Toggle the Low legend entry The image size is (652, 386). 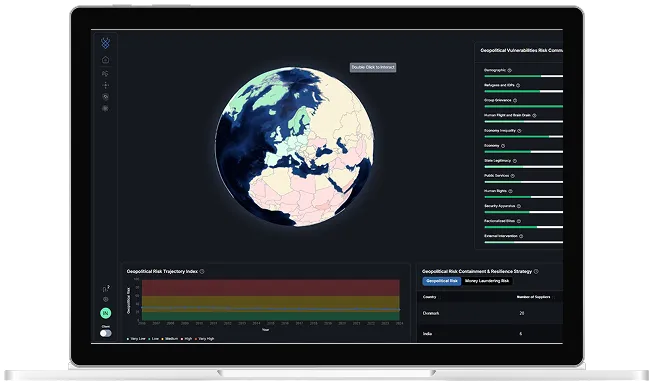click(x=154, y=339)
